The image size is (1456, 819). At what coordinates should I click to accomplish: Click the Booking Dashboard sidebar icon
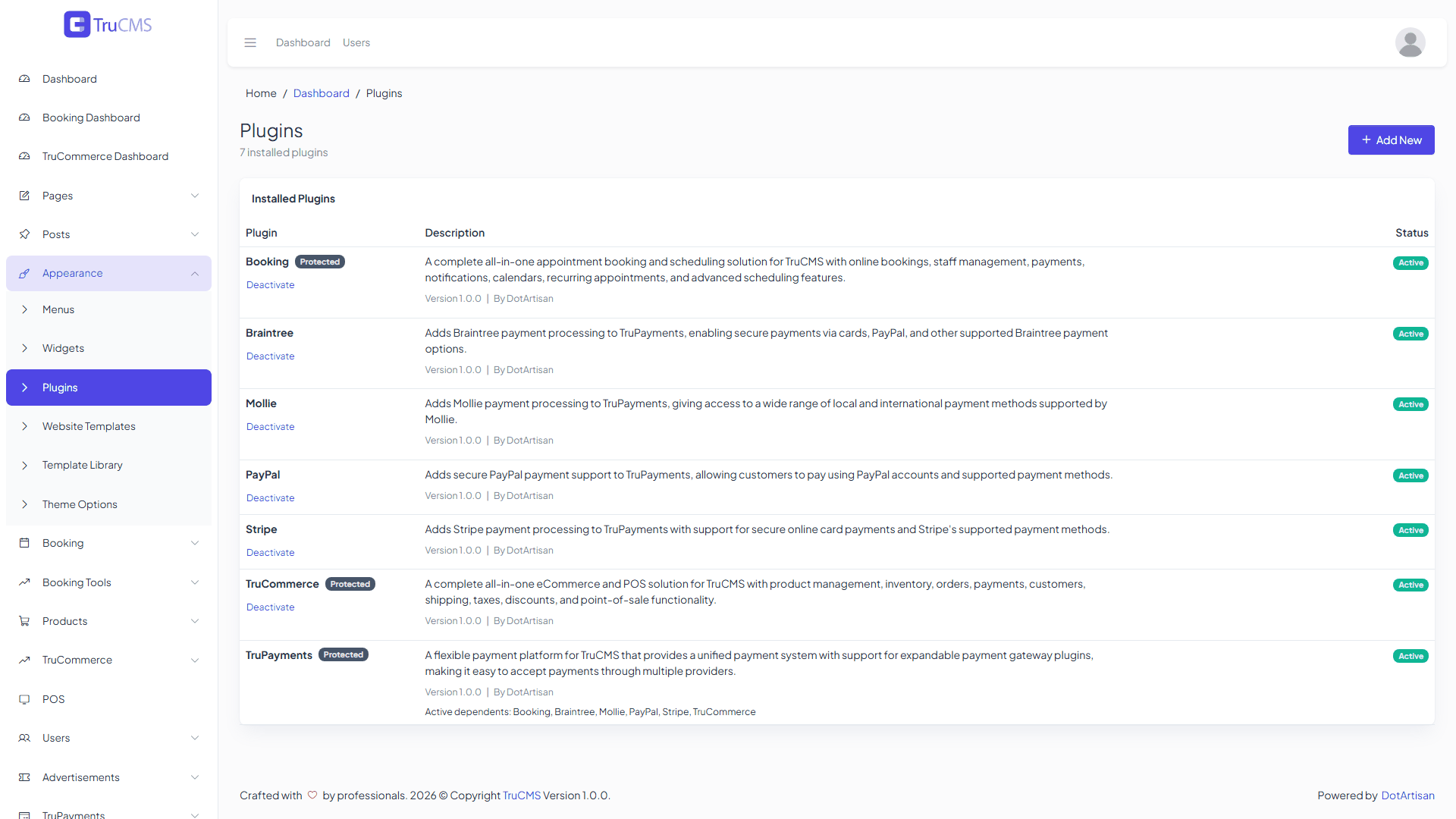[24, 118]
